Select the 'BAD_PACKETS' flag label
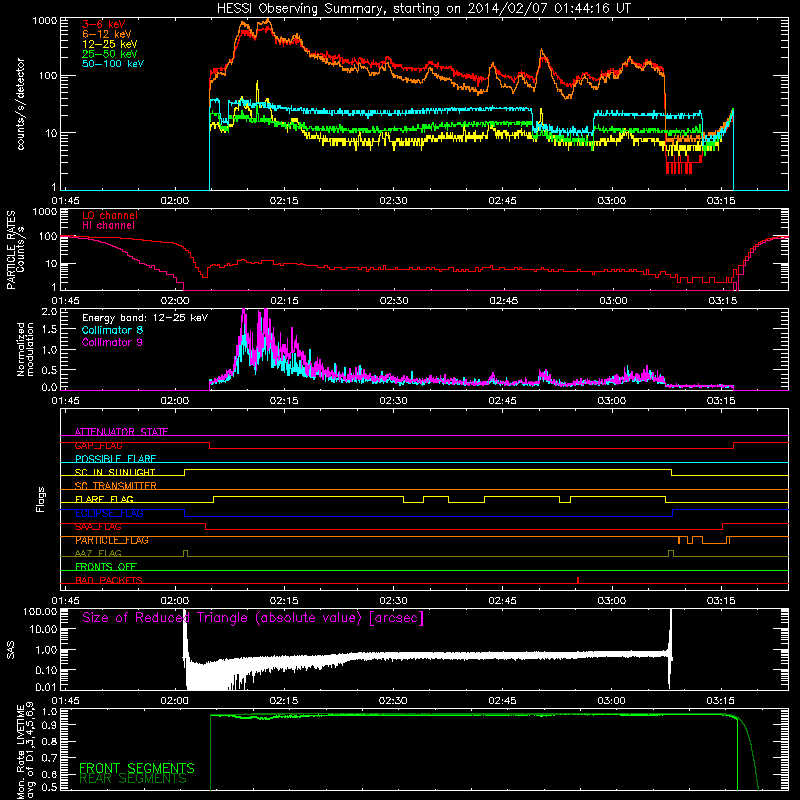This screenshot has width=800, height=800. coord(109,580)
